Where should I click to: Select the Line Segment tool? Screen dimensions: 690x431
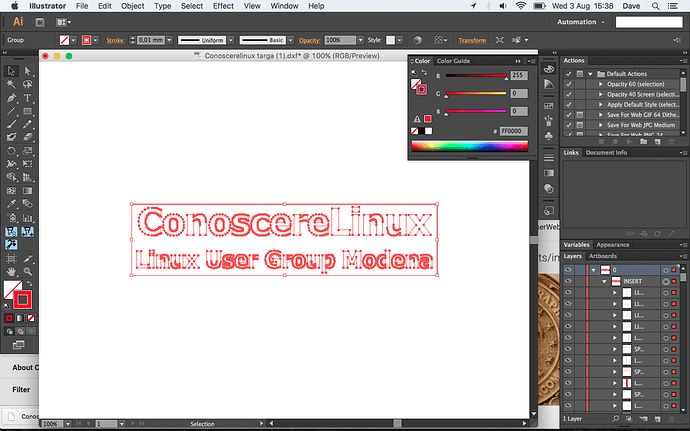pos(11,111)
